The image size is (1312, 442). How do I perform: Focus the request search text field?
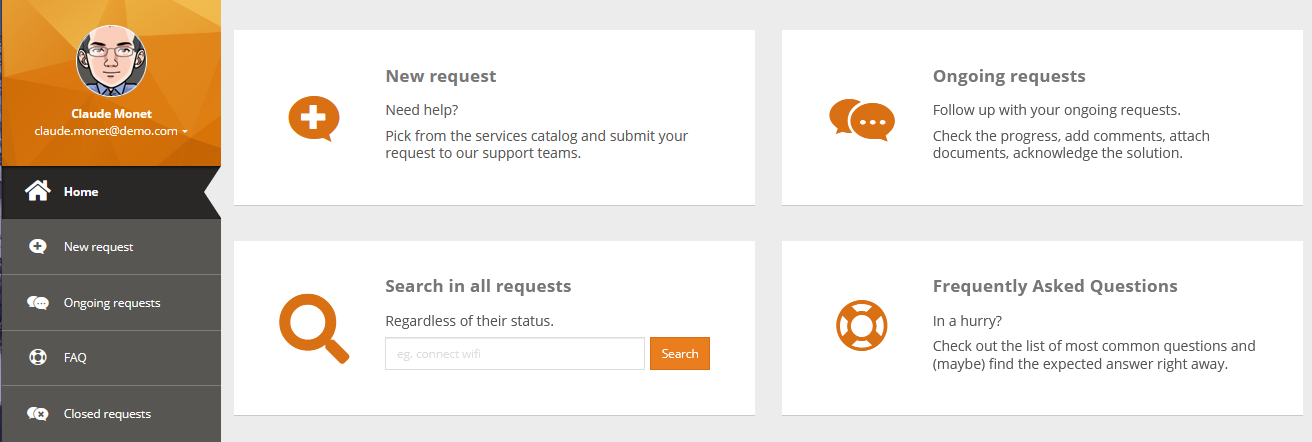514,354
